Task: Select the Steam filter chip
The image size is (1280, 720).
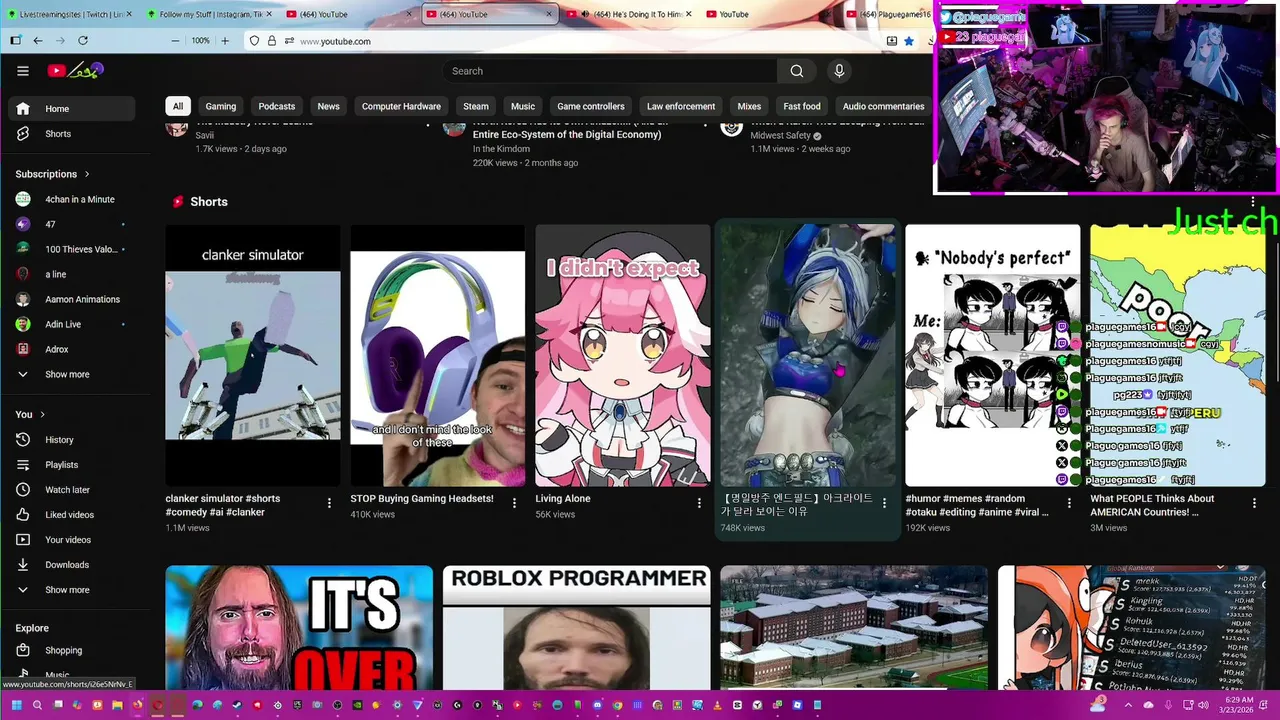Action: tap(476, 106)
